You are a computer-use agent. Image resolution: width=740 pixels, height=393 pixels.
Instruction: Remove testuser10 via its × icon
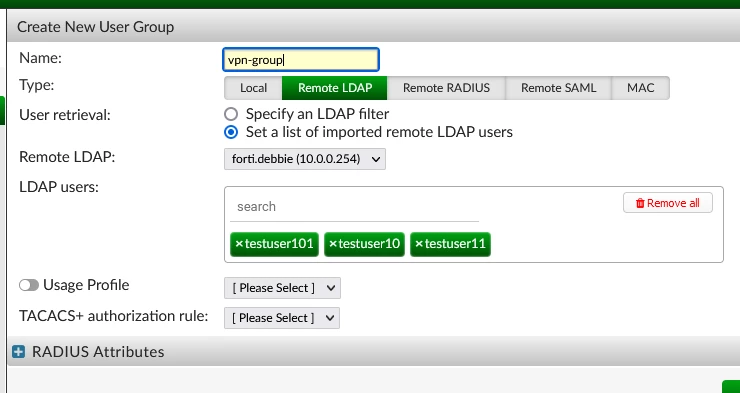[x=333, y=244]
